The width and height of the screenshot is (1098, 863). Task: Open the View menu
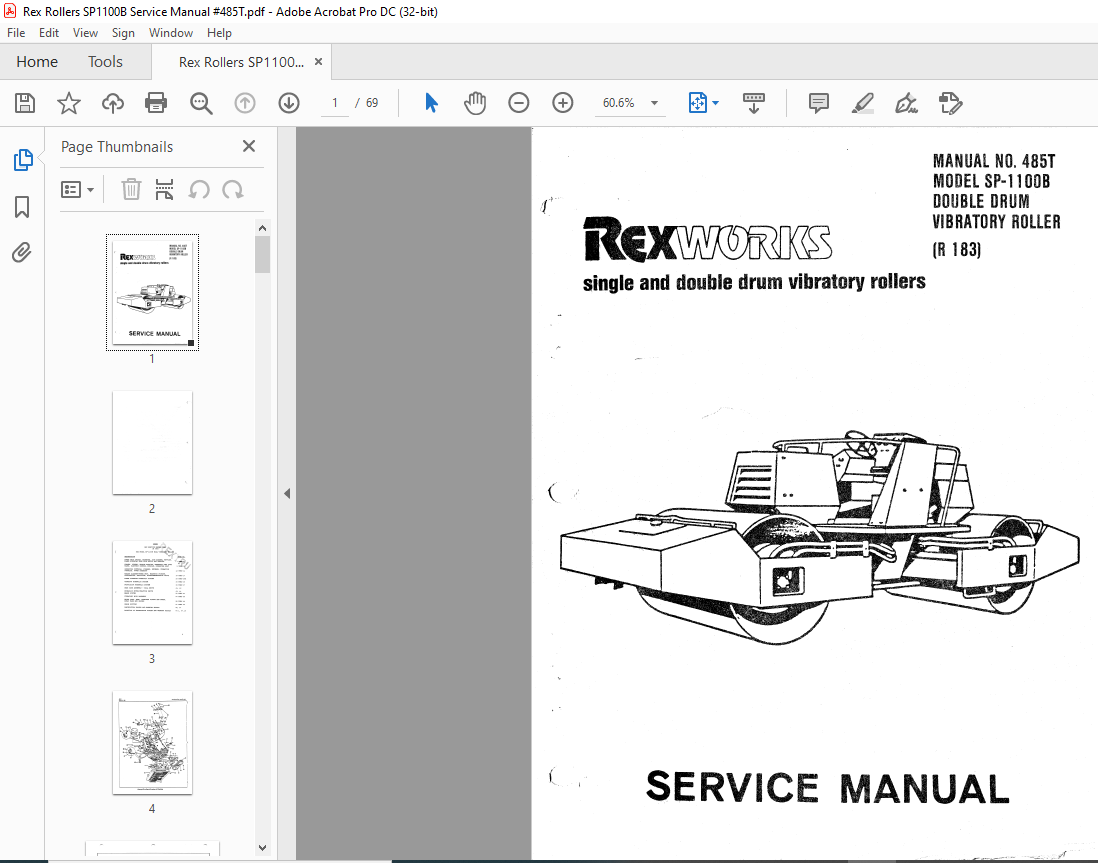85,33
